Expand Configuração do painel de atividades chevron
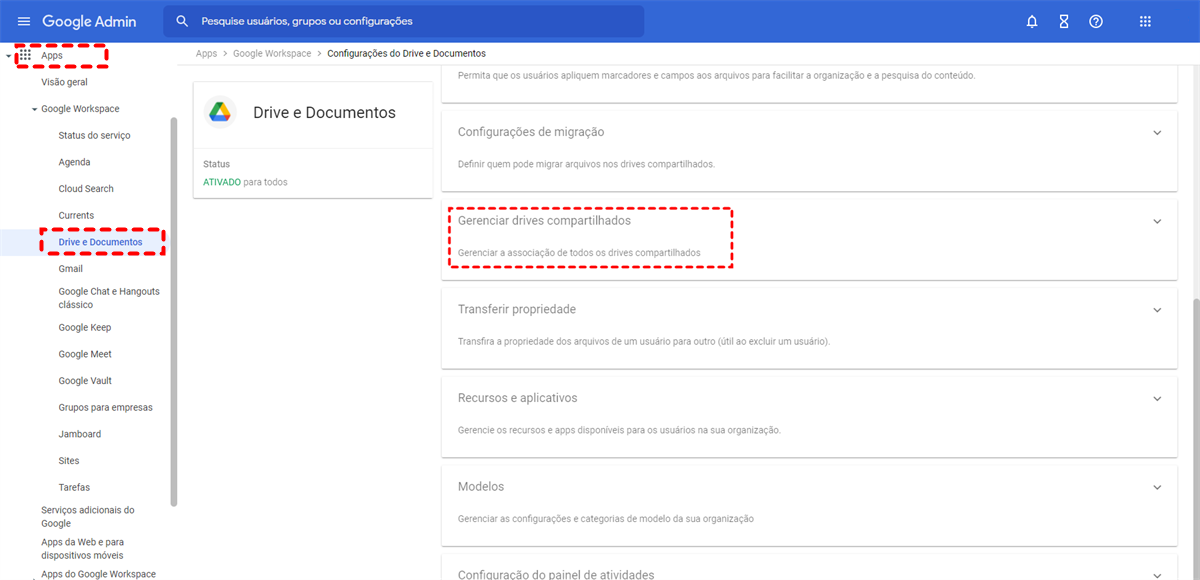The height and width of the screenshot is (580, 1200). pyautogui.click(x=1157, y=575)
